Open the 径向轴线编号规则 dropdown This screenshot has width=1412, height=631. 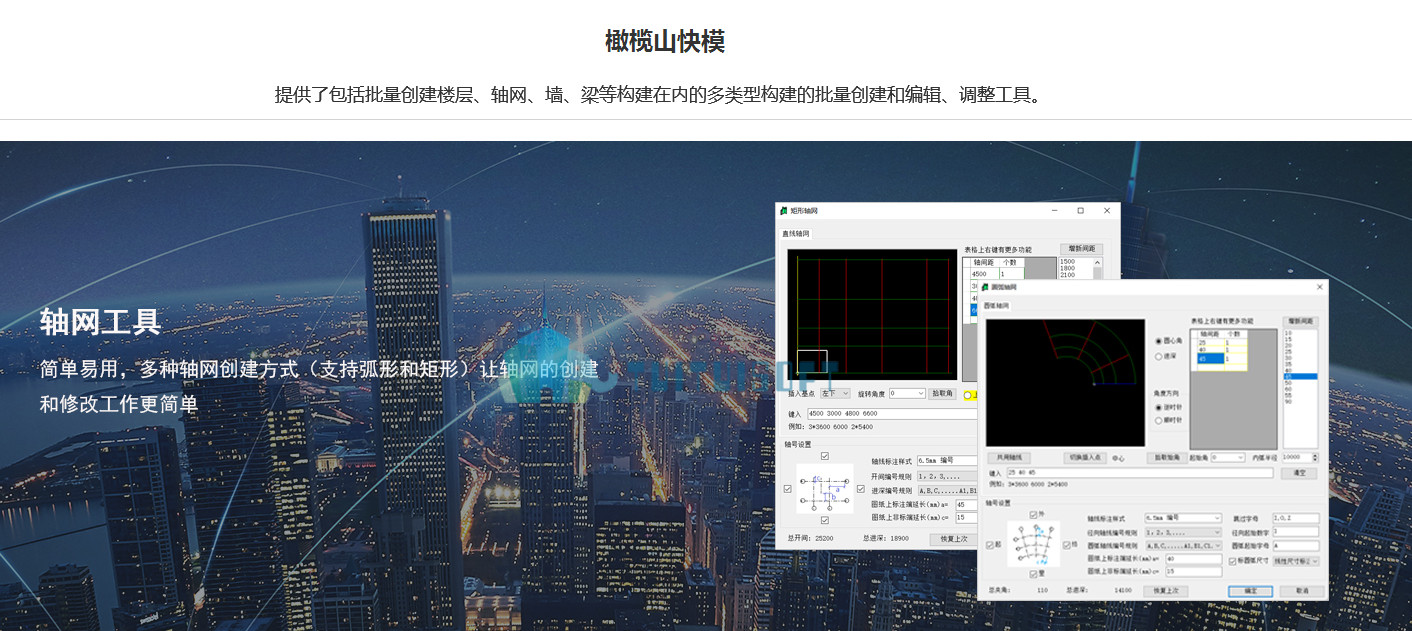(1183, 533)
